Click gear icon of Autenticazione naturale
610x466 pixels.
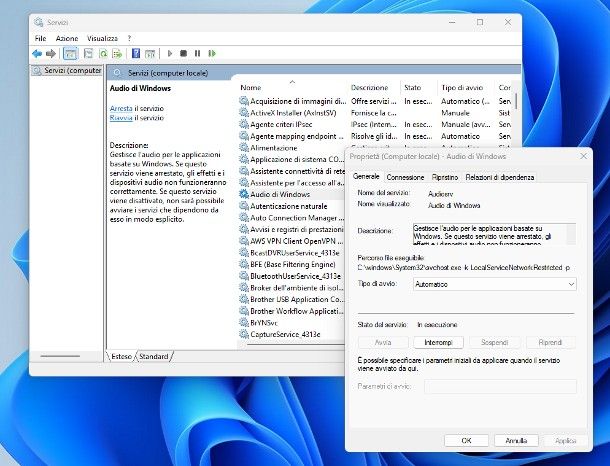point(244,206)
